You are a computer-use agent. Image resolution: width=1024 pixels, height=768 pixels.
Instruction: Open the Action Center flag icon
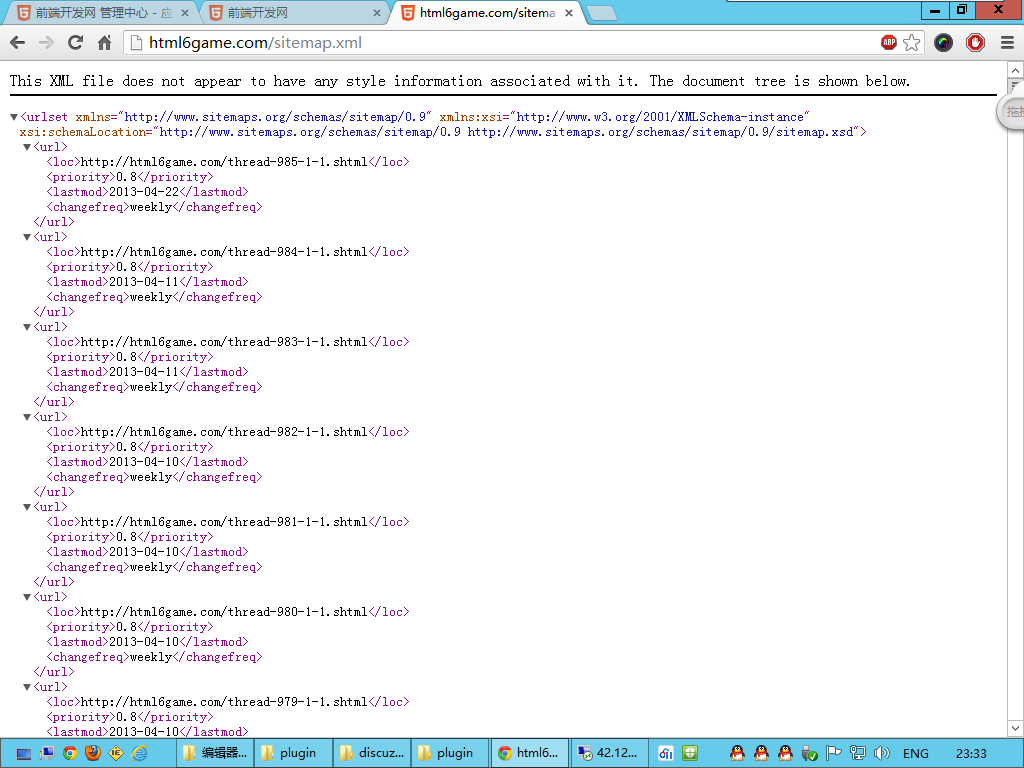pyautogui.click(x=833, y=754)
